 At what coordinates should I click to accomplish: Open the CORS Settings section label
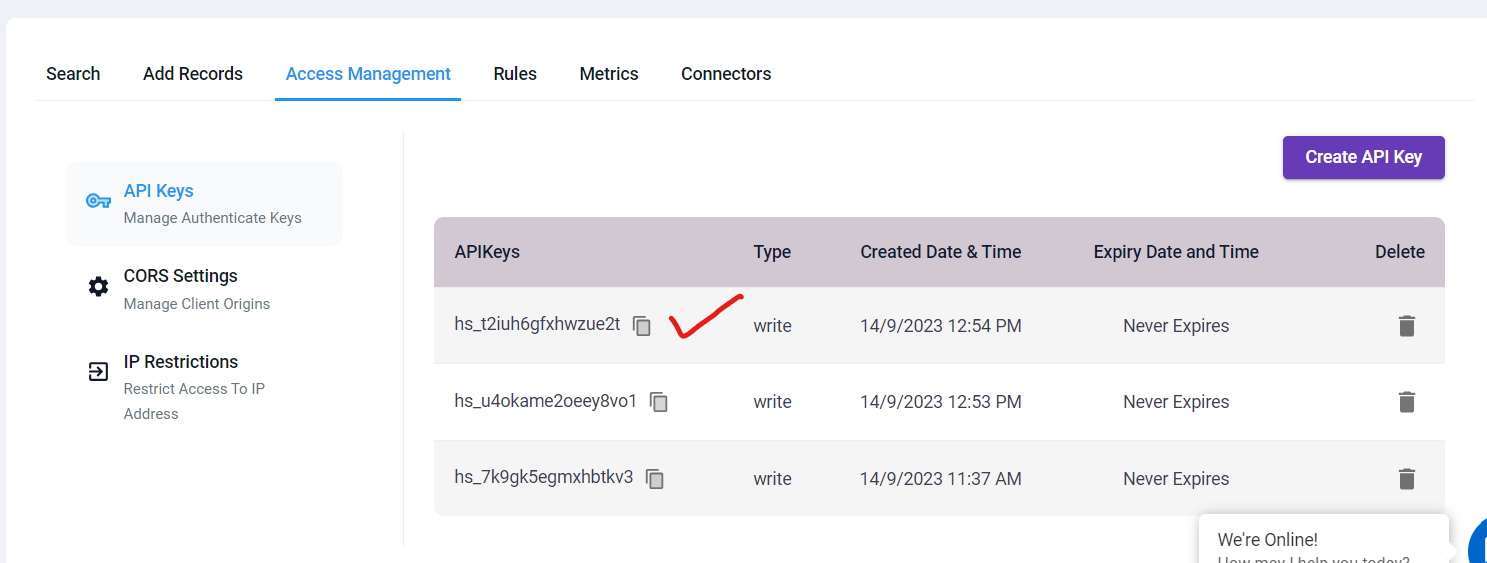pos(181,276)
